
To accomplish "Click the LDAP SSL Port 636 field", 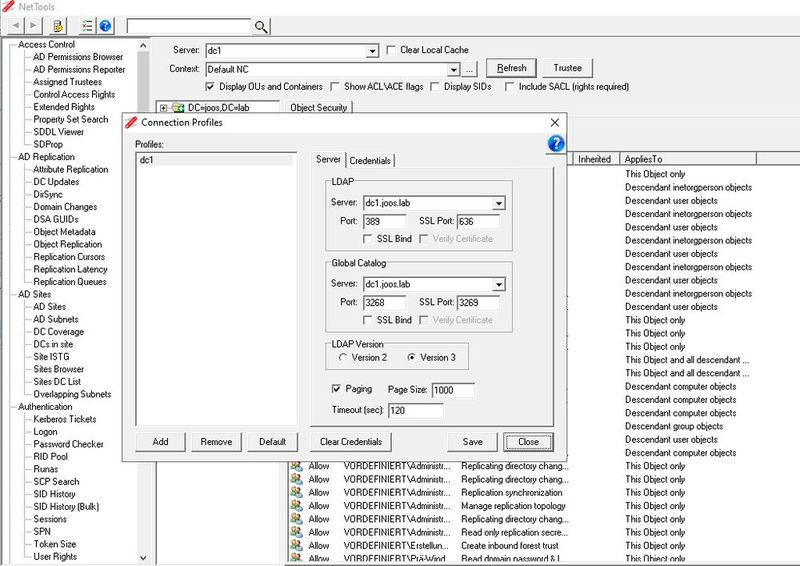I will [479, 222].
